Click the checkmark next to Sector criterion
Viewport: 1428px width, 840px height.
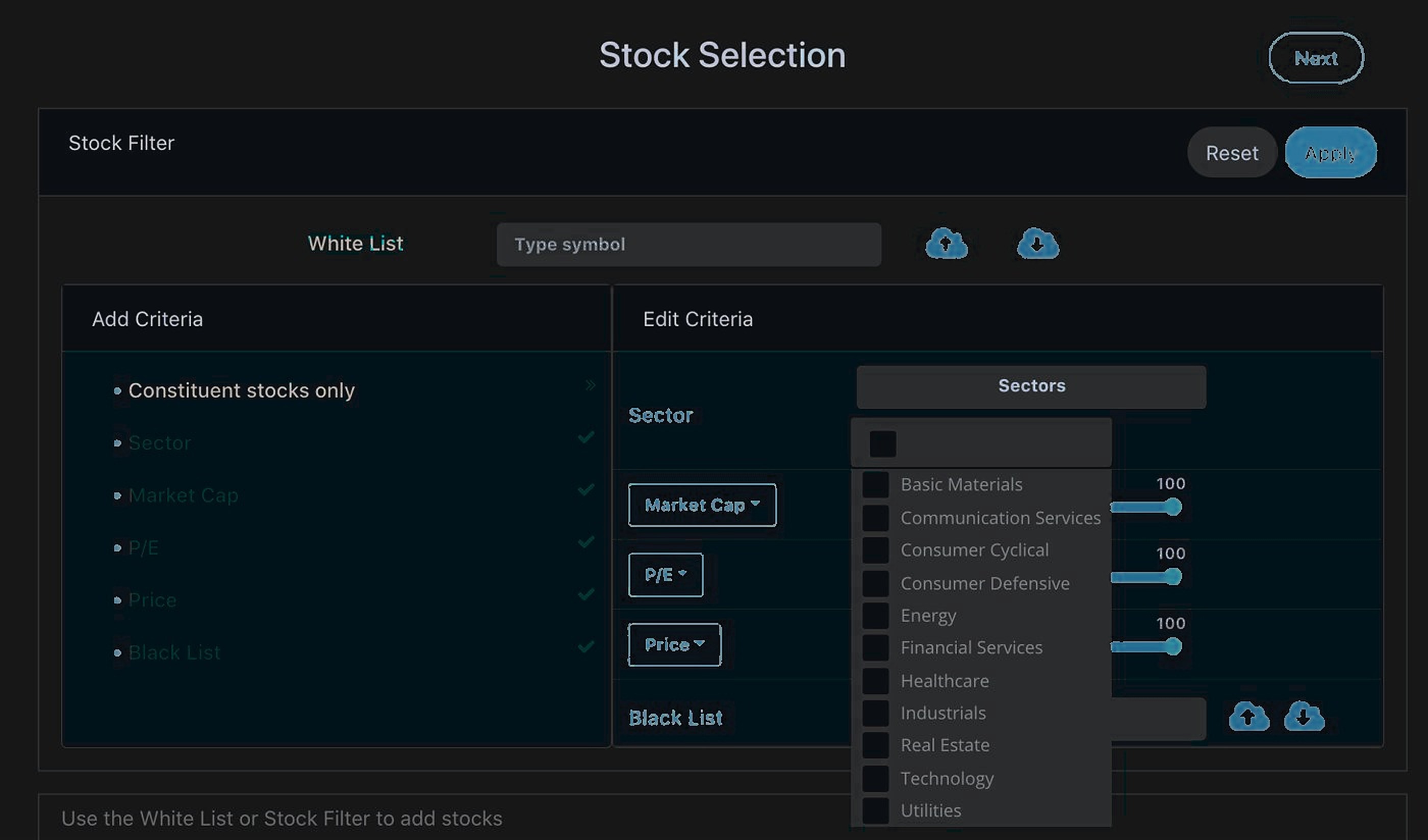(x=586, y=437)
